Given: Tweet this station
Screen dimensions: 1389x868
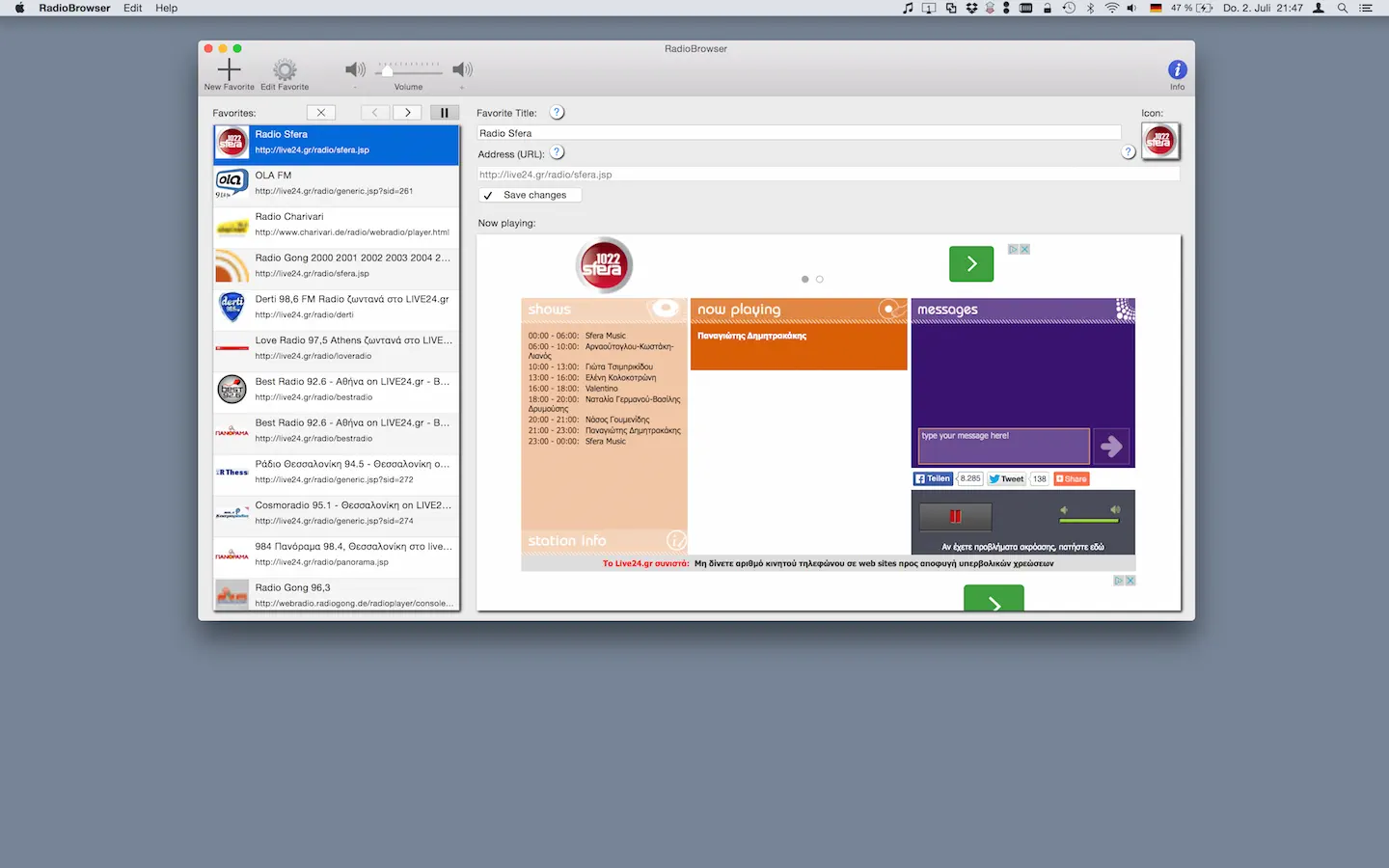Looking at the screenshot, I should (x=1006, y=478).
